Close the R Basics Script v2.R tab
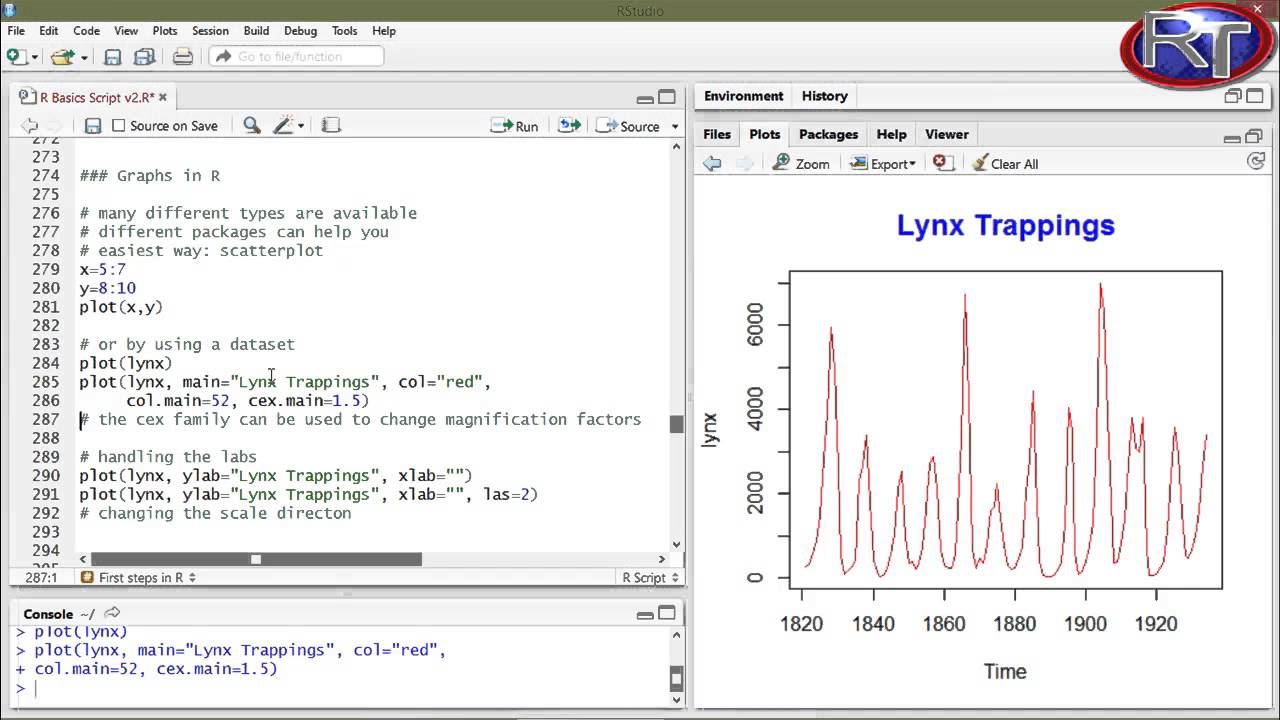 tap(163, 97)
